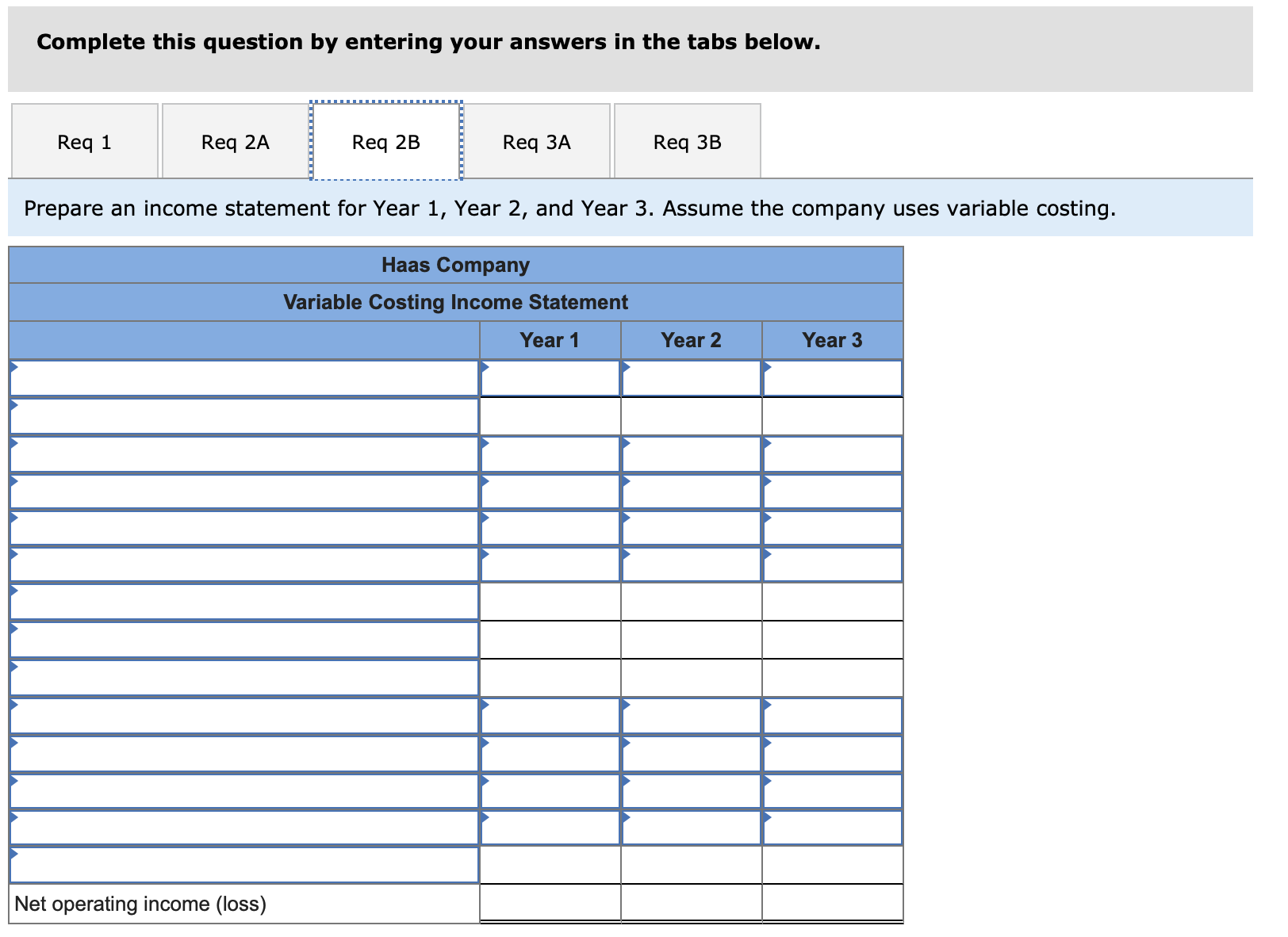Select the Year 3 input on the fifth row
The image size is (1288, 937).
pyautogui.click(x=833, y=527)
